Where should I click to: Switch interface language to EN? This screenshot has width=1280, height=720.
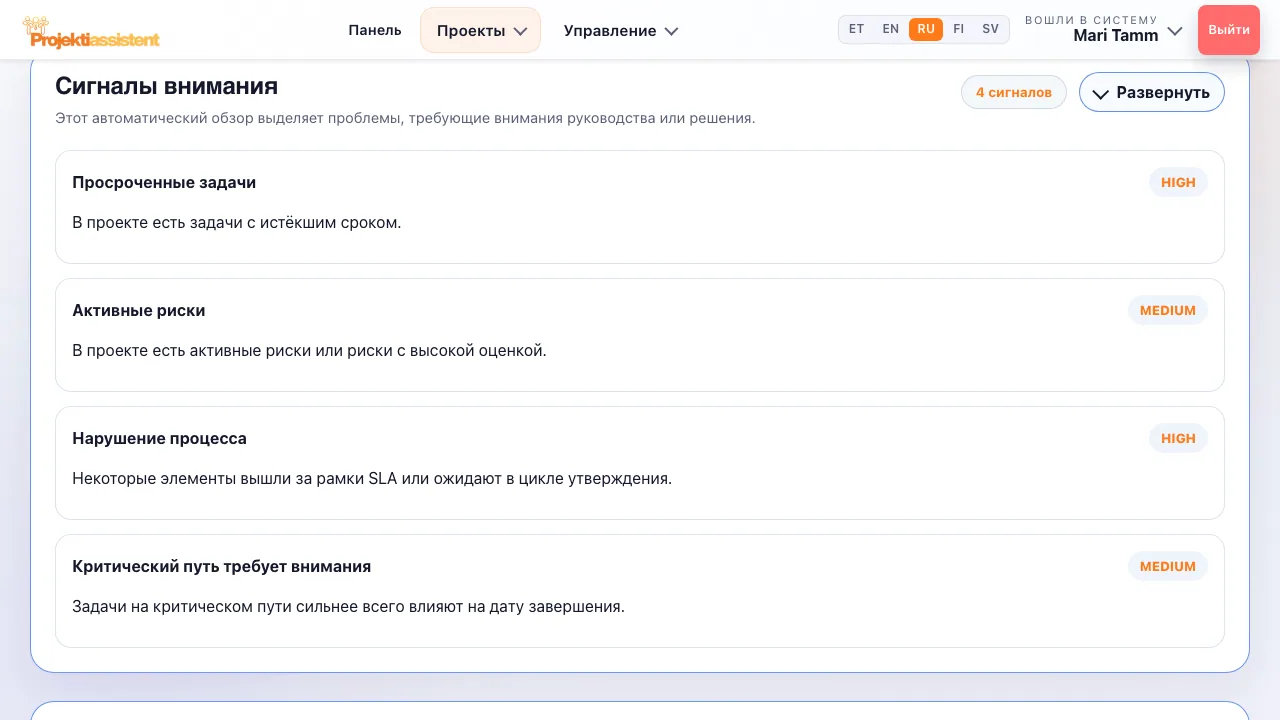891,29
